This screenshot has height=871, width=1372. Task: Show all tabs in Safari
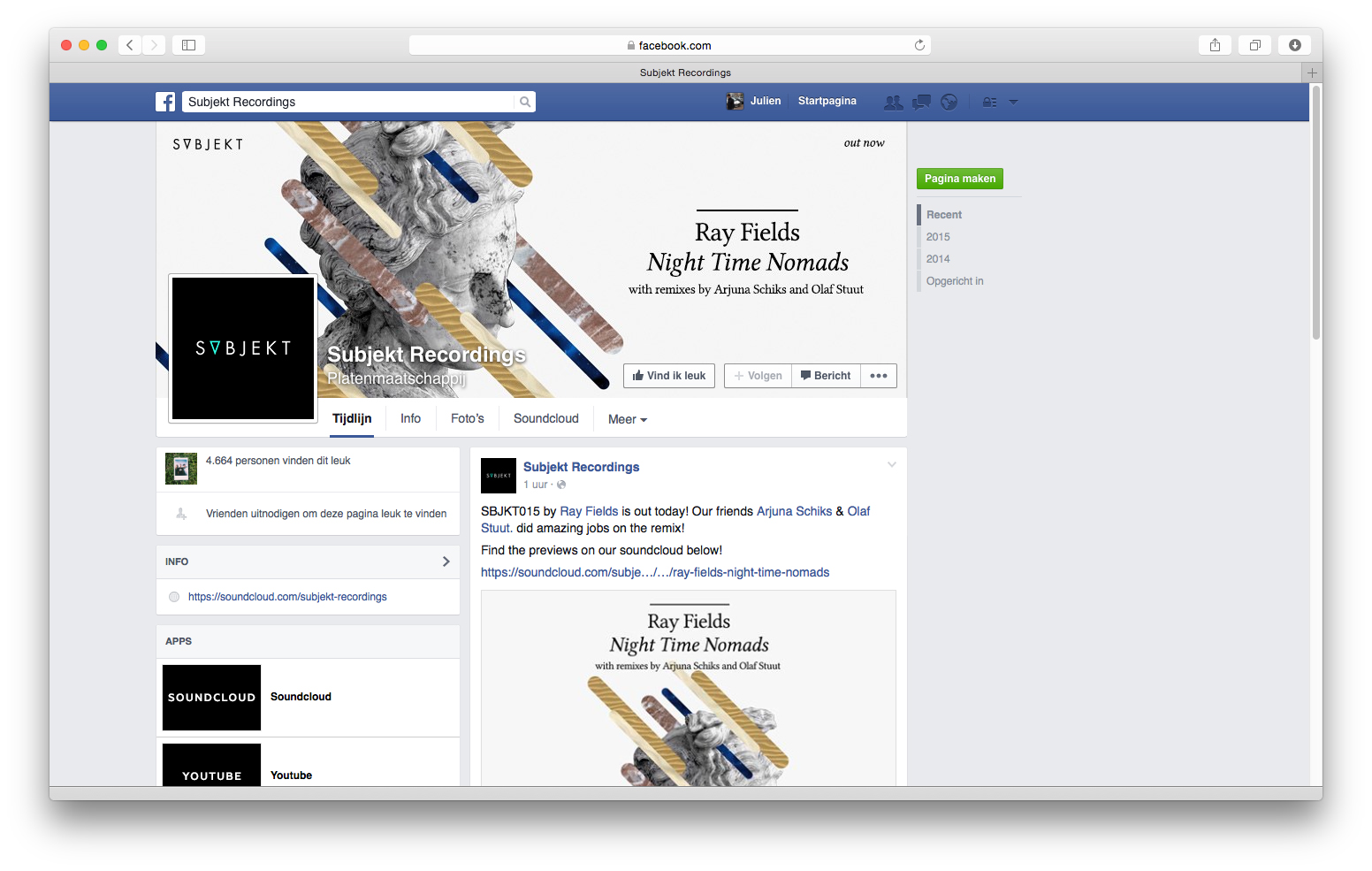(1255, 45)
